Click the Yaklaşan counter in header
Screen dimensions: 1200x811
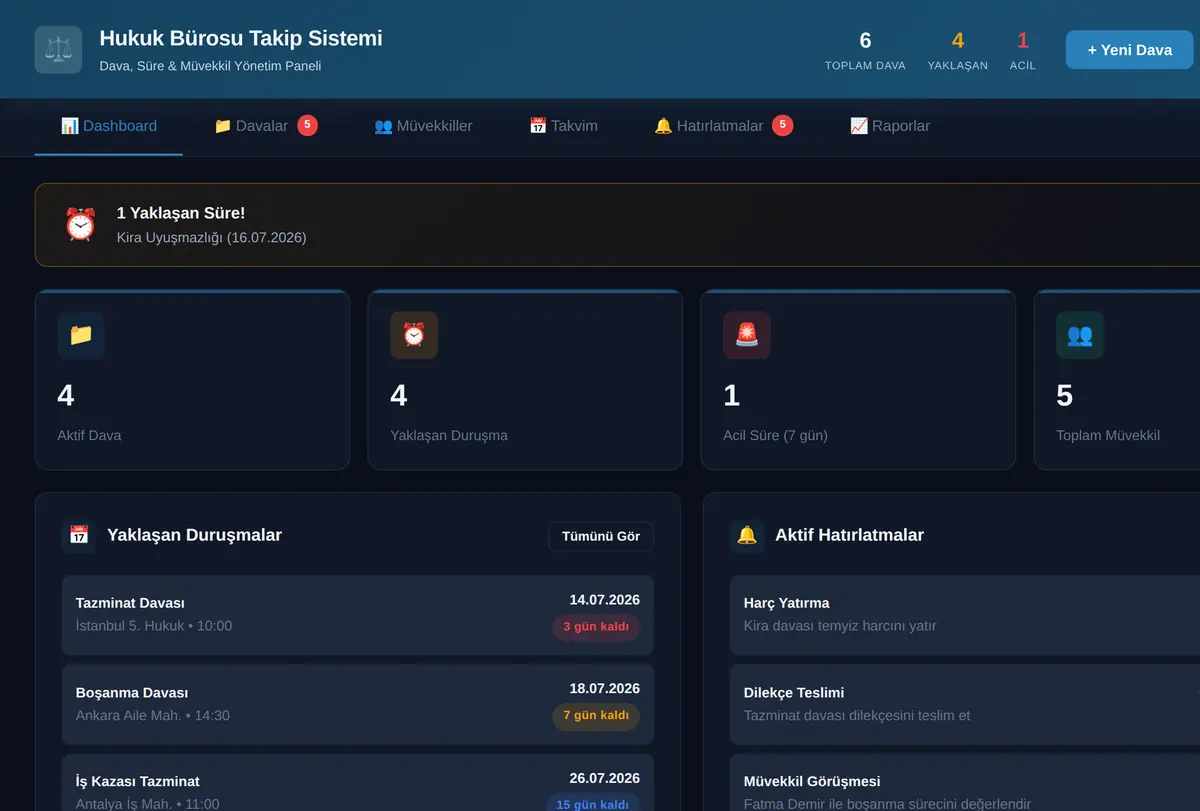click(958, 51)
